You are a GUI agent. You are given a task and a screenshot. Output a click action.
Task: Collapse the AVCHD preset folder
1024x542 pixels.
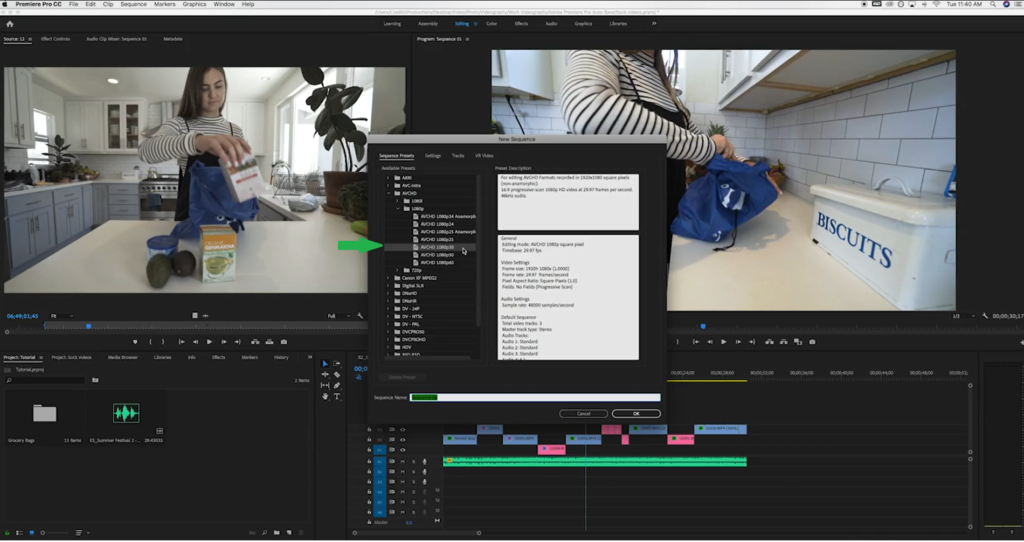tap(388, 193)
